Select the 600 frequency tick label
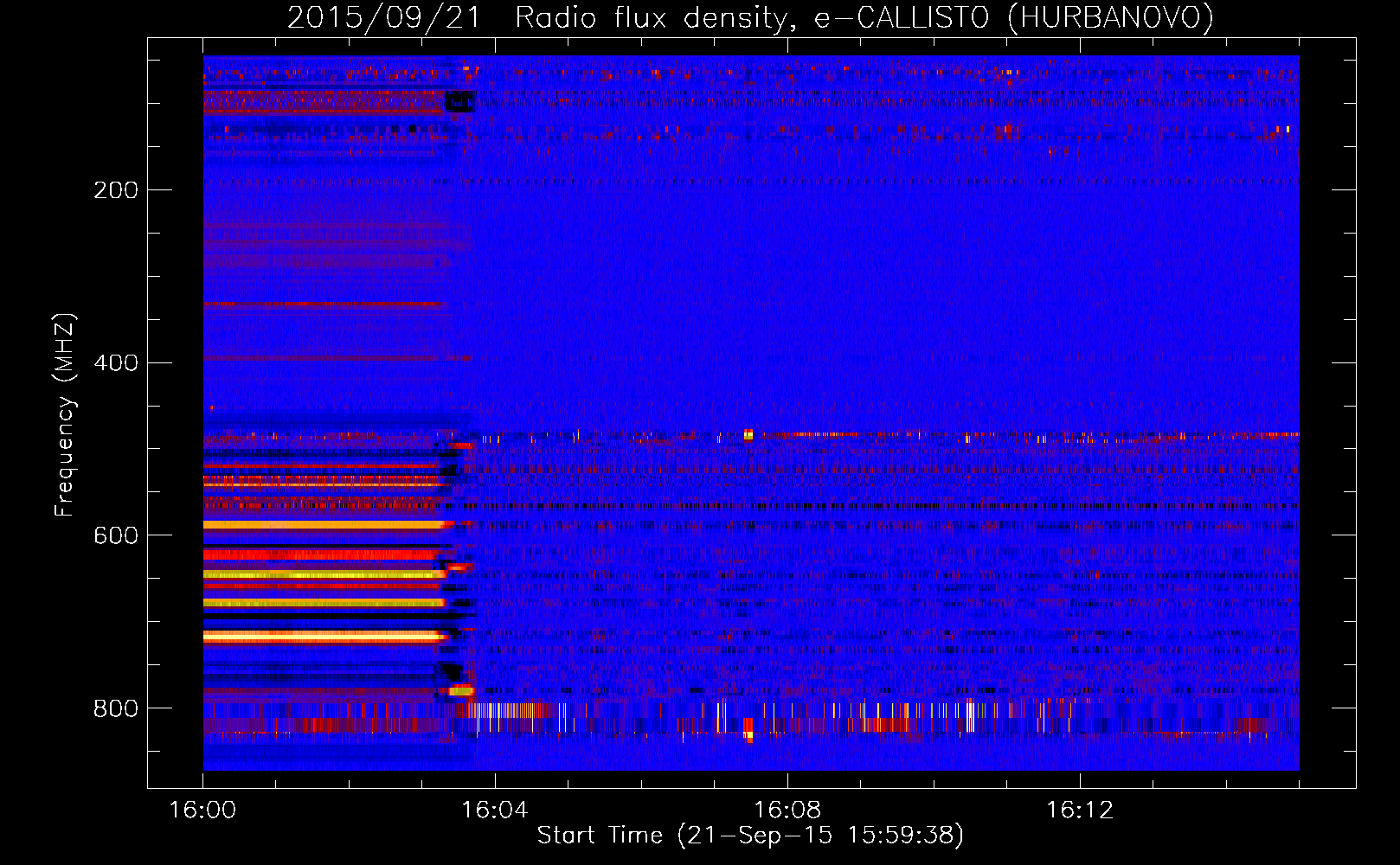Viewport: 1400px width, 865px height. pyautogui.click(x=116, y=536)
